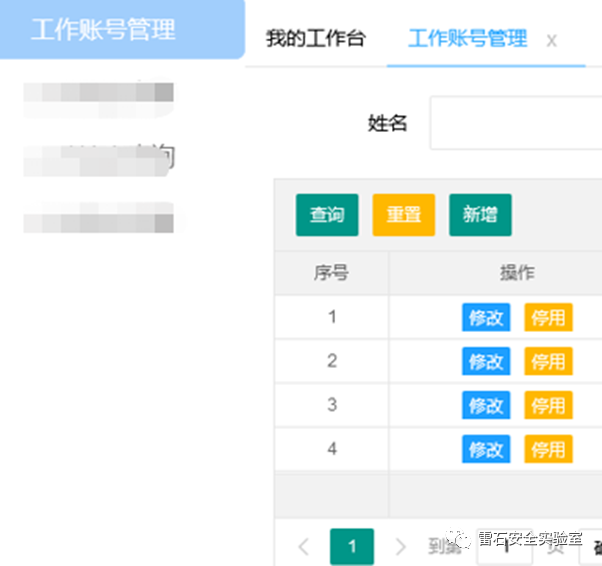
Task: Click the green 查询 button
Action: click(x=327, y=215)
